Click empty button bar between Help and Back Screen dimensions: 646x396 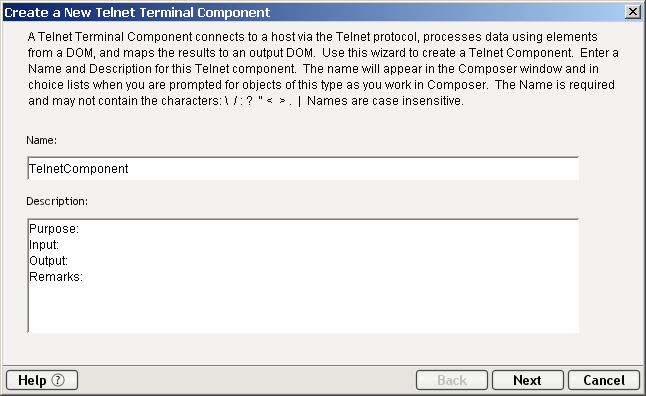pyautogui.click(x=246, y=380)
